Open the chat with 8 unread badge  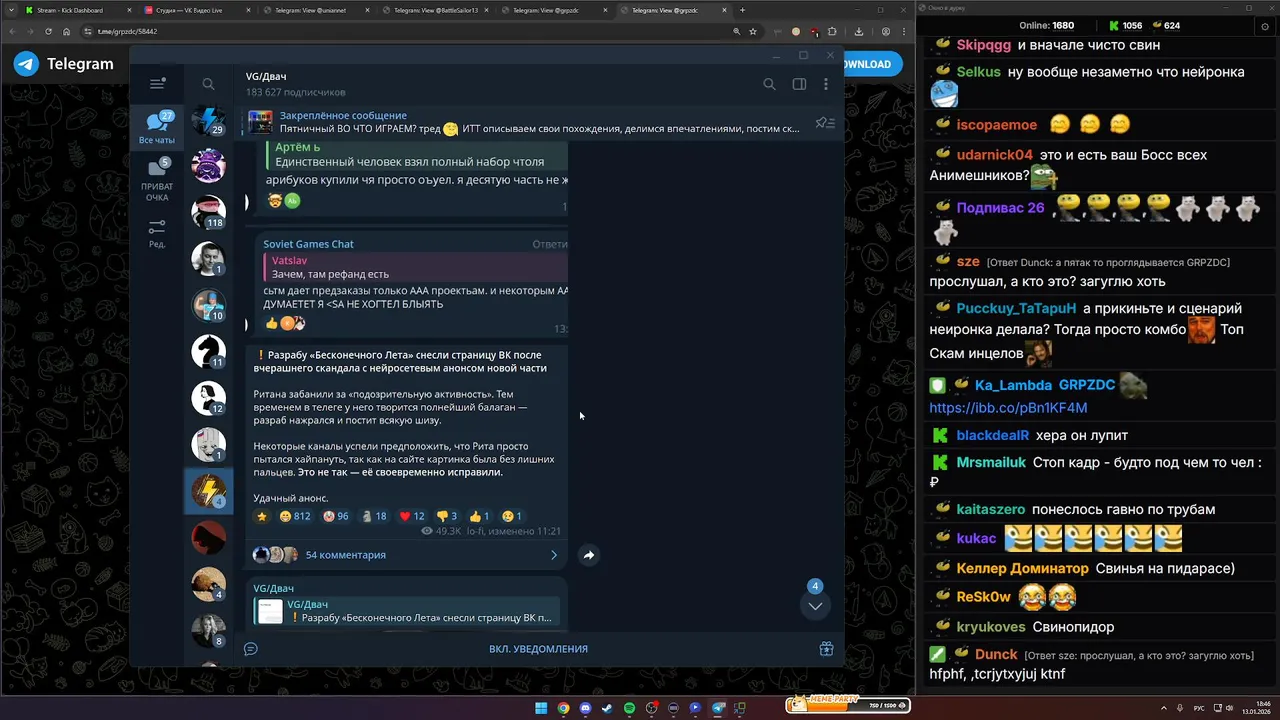click(209, 630)
